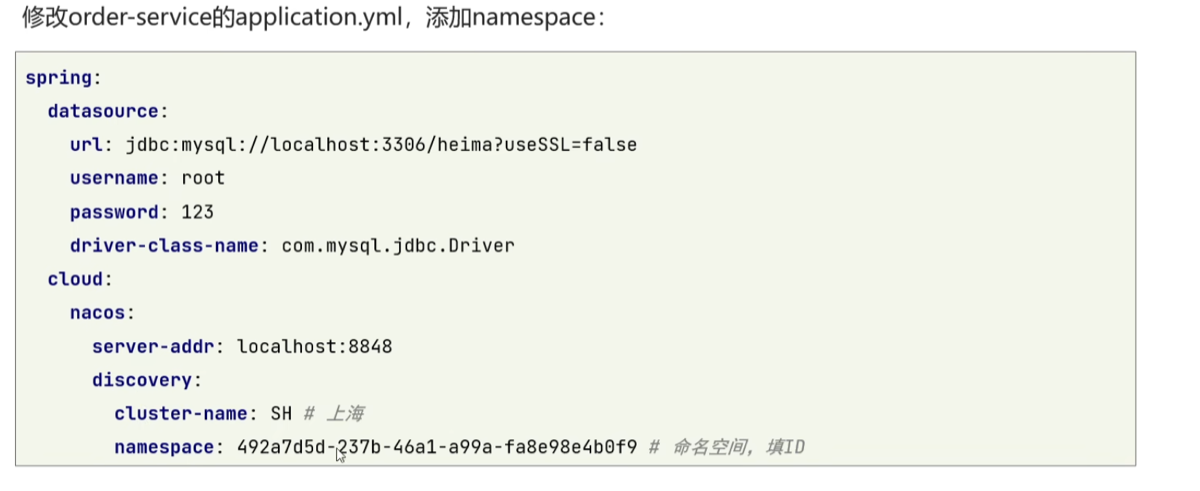Select the SH cluster value
Screen dimensions: 1200x491
click(x=281, y=413)
